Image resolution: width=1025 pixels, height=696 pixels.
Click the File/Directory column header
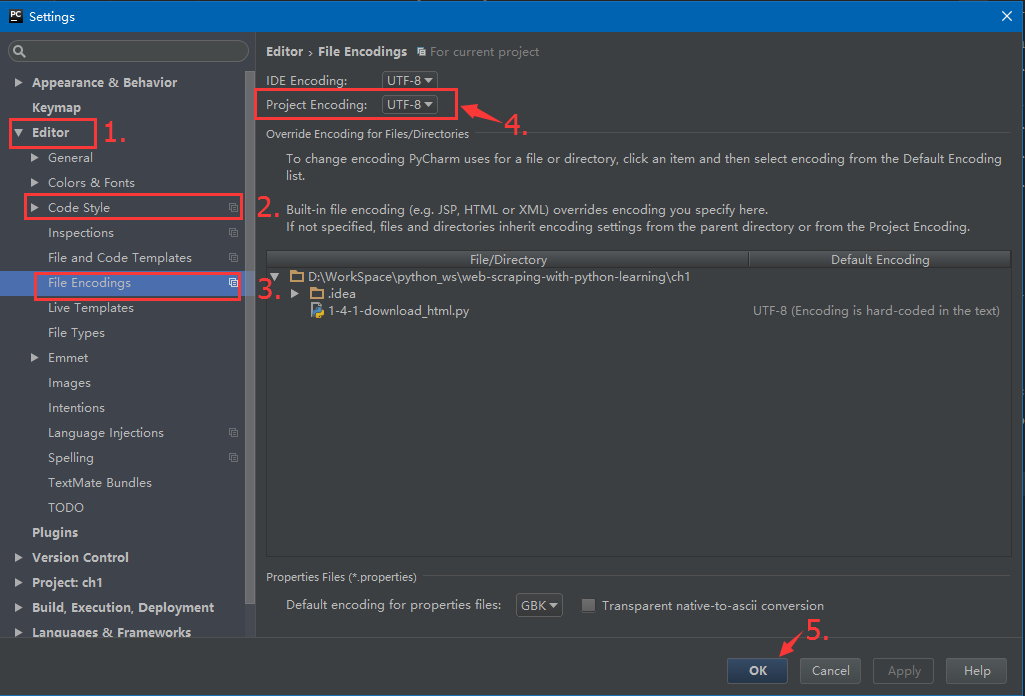[x=508, y=259]
